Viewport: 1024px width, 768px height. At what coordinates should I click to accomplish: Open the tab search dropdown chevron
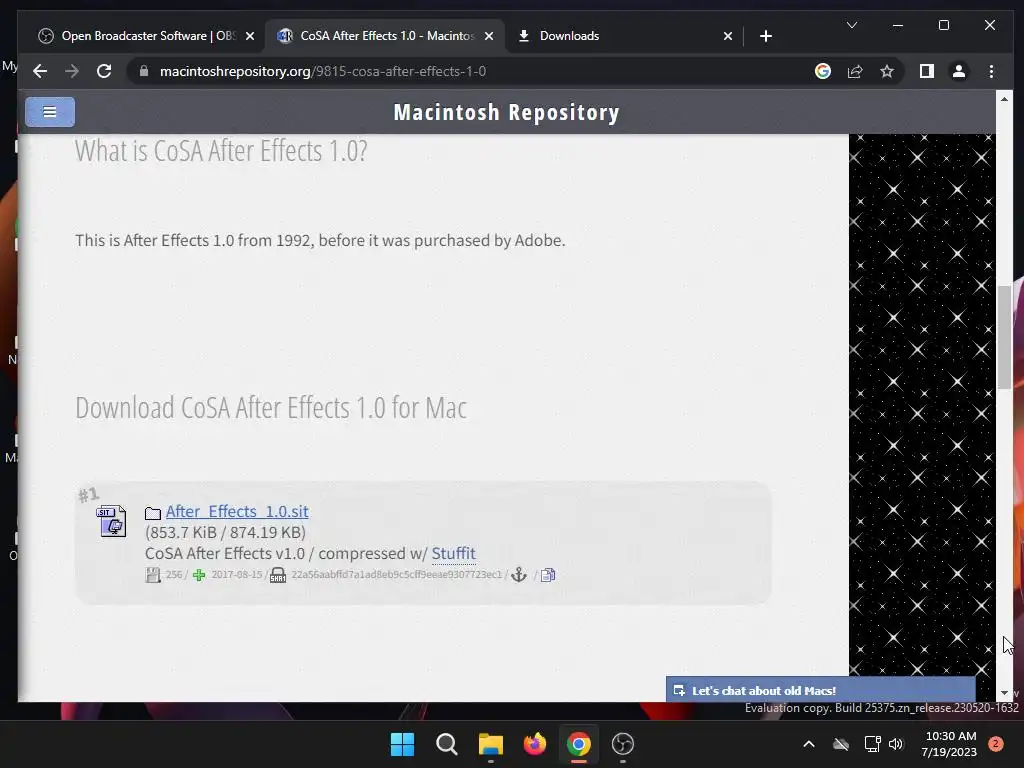tap(852, 25)
